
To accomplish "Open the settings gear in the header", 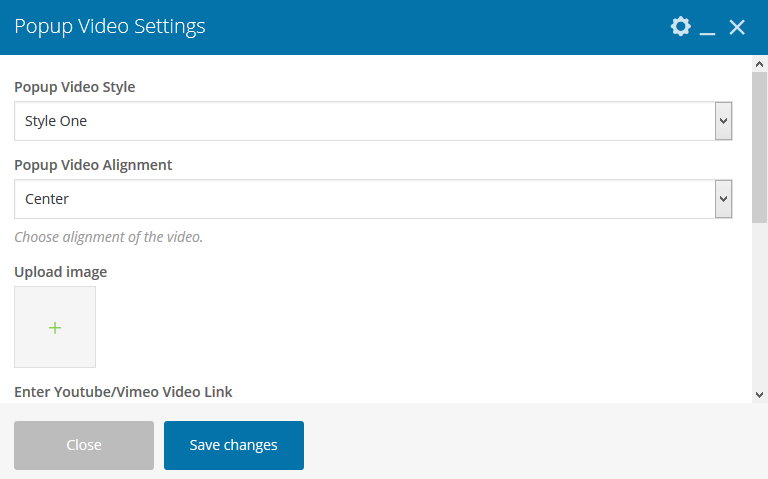I will tap(680, 27).
